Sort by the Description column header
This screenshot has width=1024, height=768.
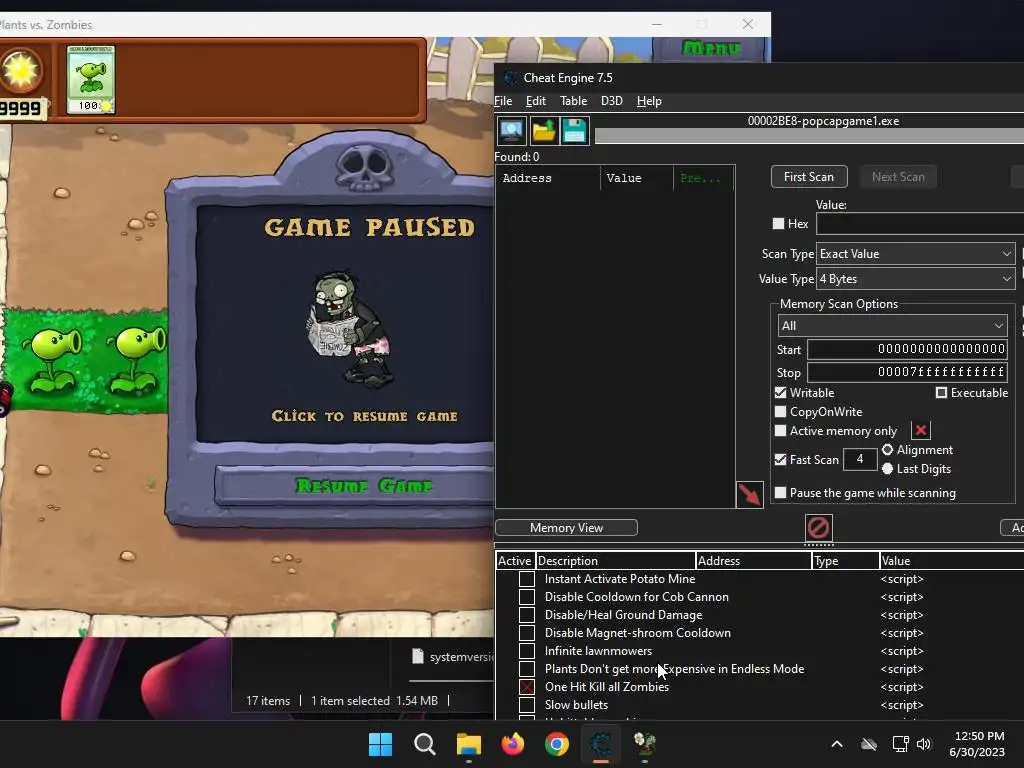616,560
